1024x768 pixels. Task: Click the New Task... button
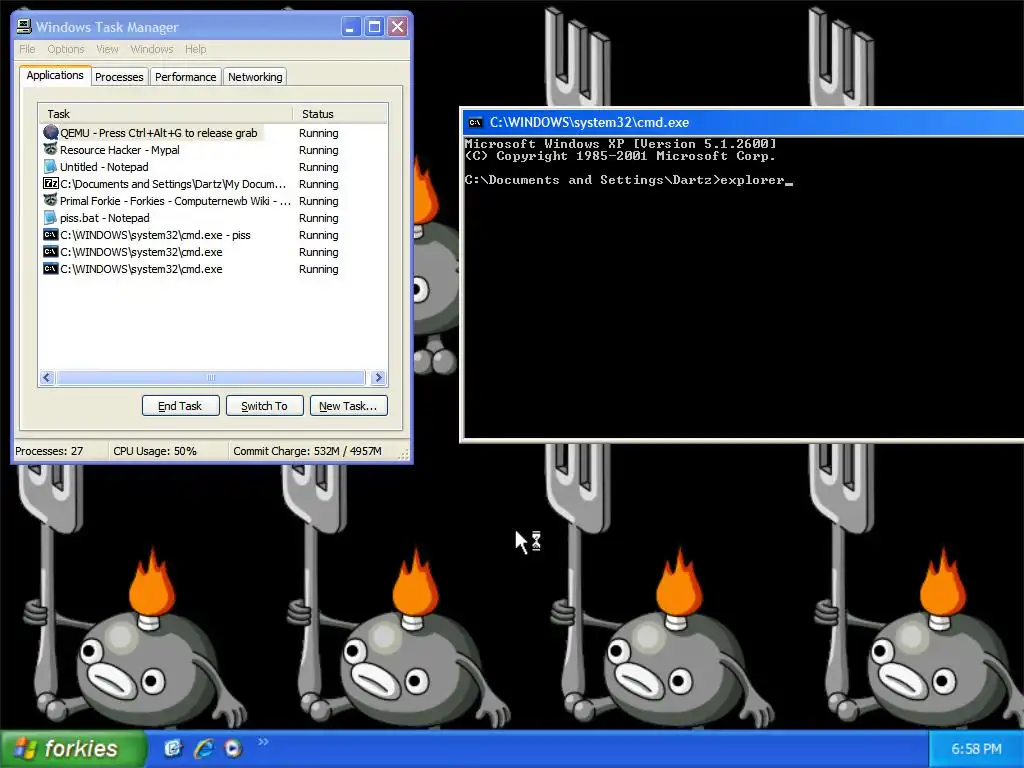click(x=348, y=406)
